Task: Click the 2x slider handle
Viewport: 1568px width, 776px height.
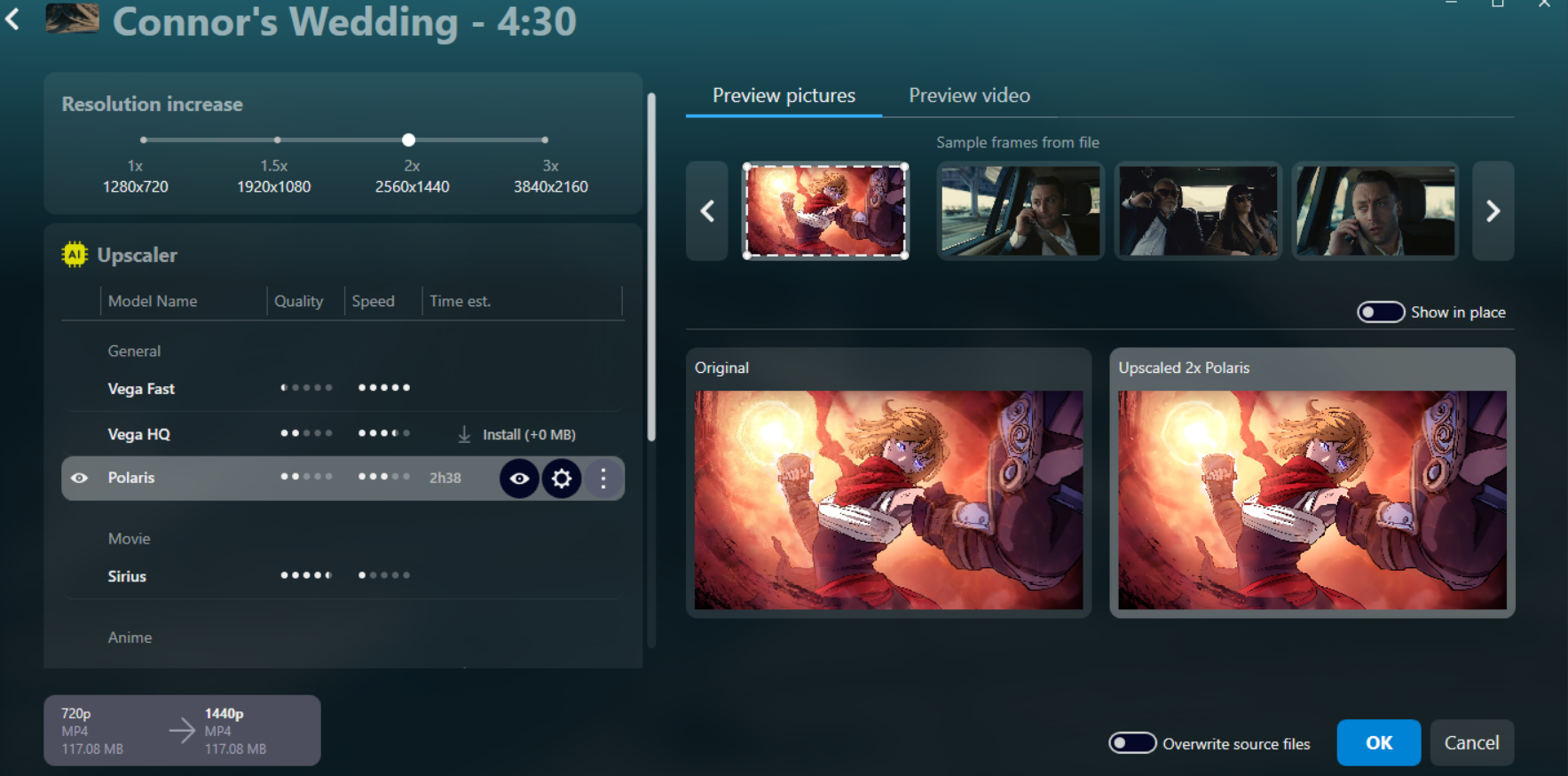Action: (408, 139)
